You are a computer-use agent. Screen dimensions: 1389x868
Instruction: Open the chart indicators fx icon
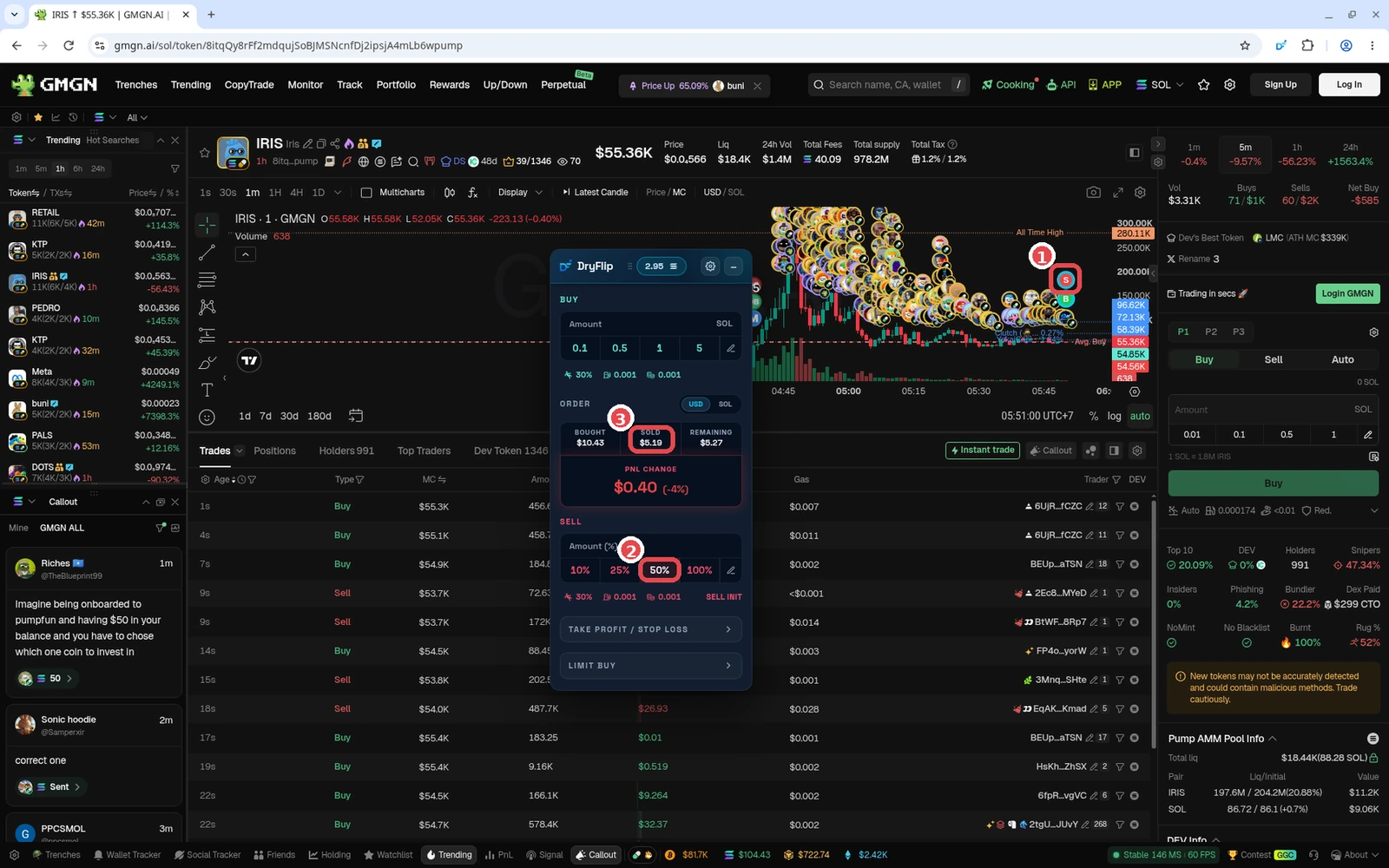pyautogui.click(x=472, y=192)
